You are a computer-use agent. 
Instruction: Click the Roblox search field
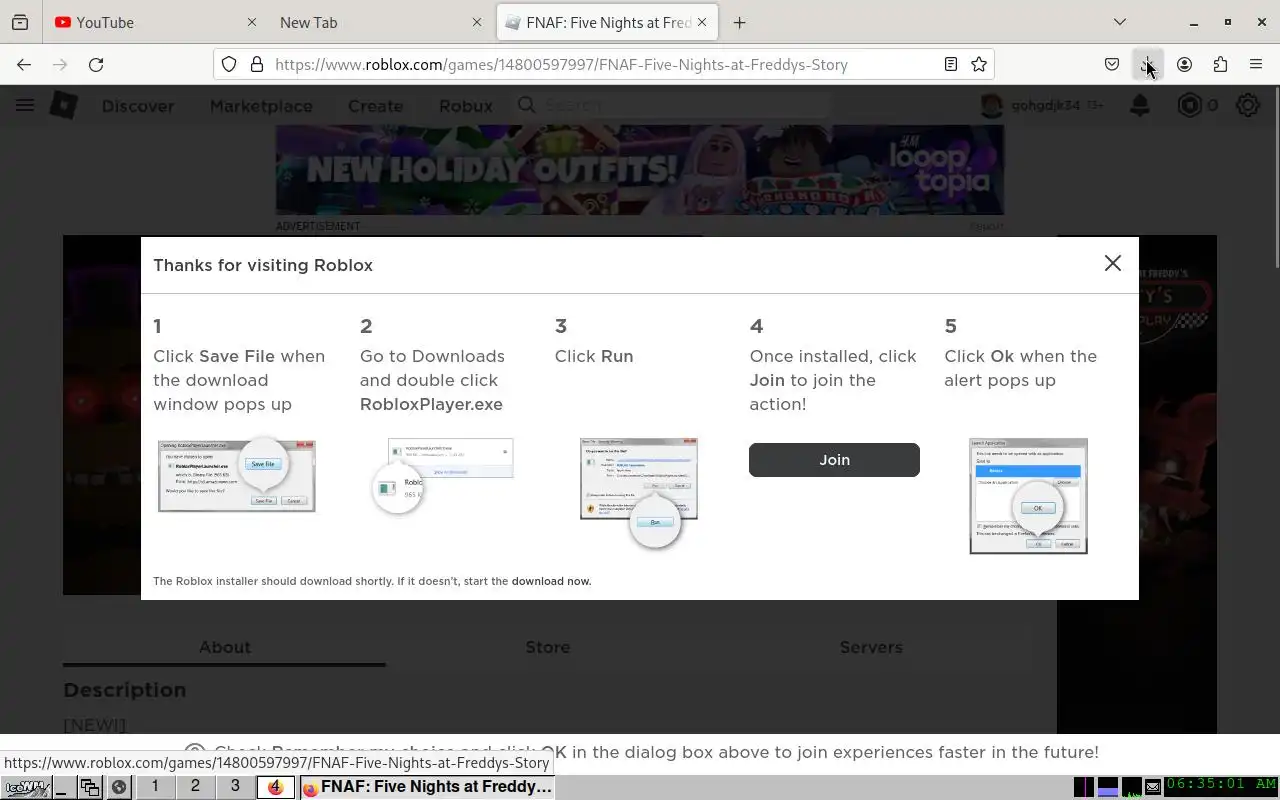672,105
